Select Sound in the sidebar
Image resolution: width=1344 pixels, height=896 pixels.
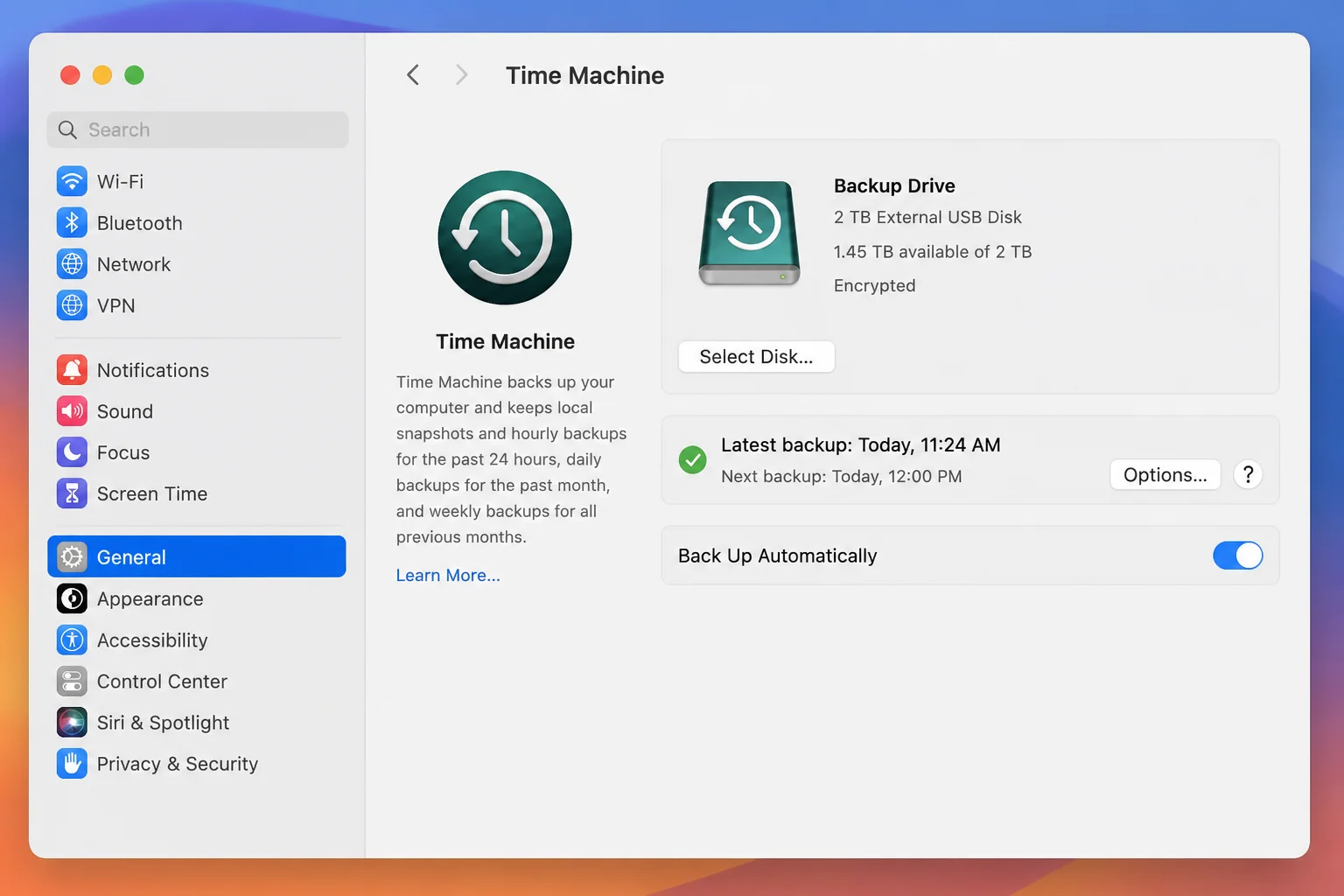click(x=197, y=411)
